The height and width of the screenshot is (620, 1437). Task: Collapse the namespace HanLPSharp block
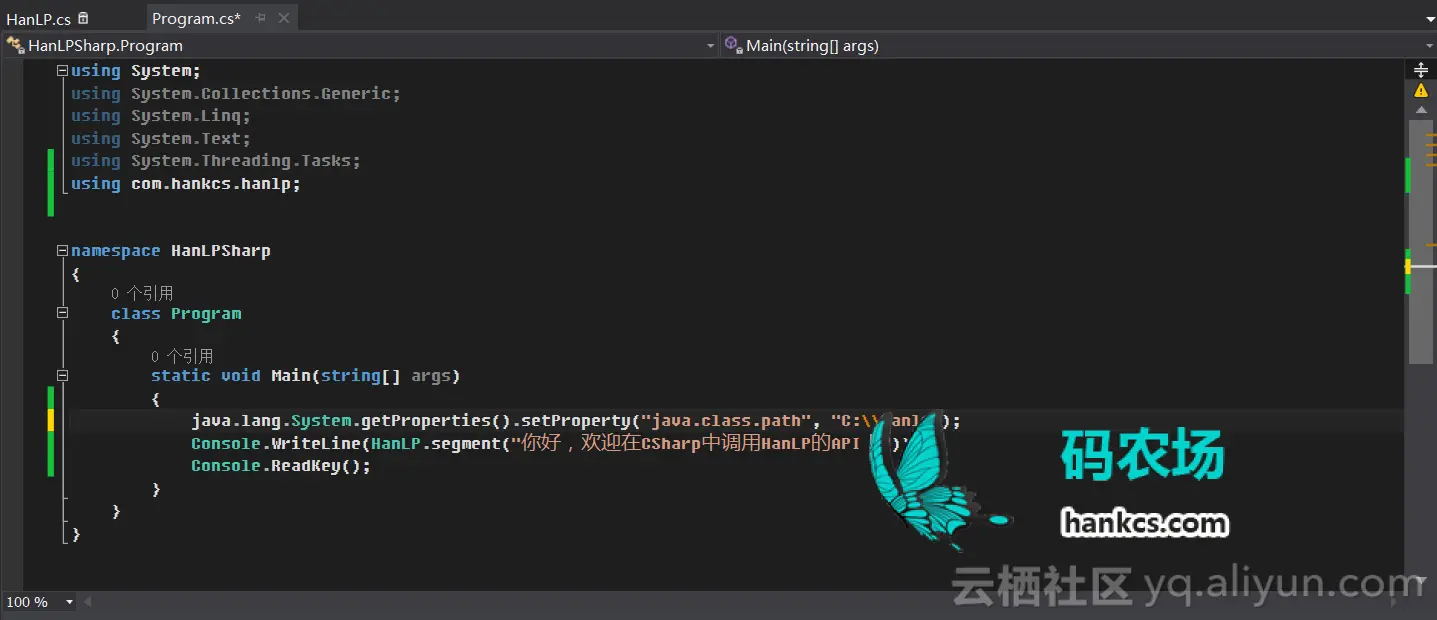62,251
